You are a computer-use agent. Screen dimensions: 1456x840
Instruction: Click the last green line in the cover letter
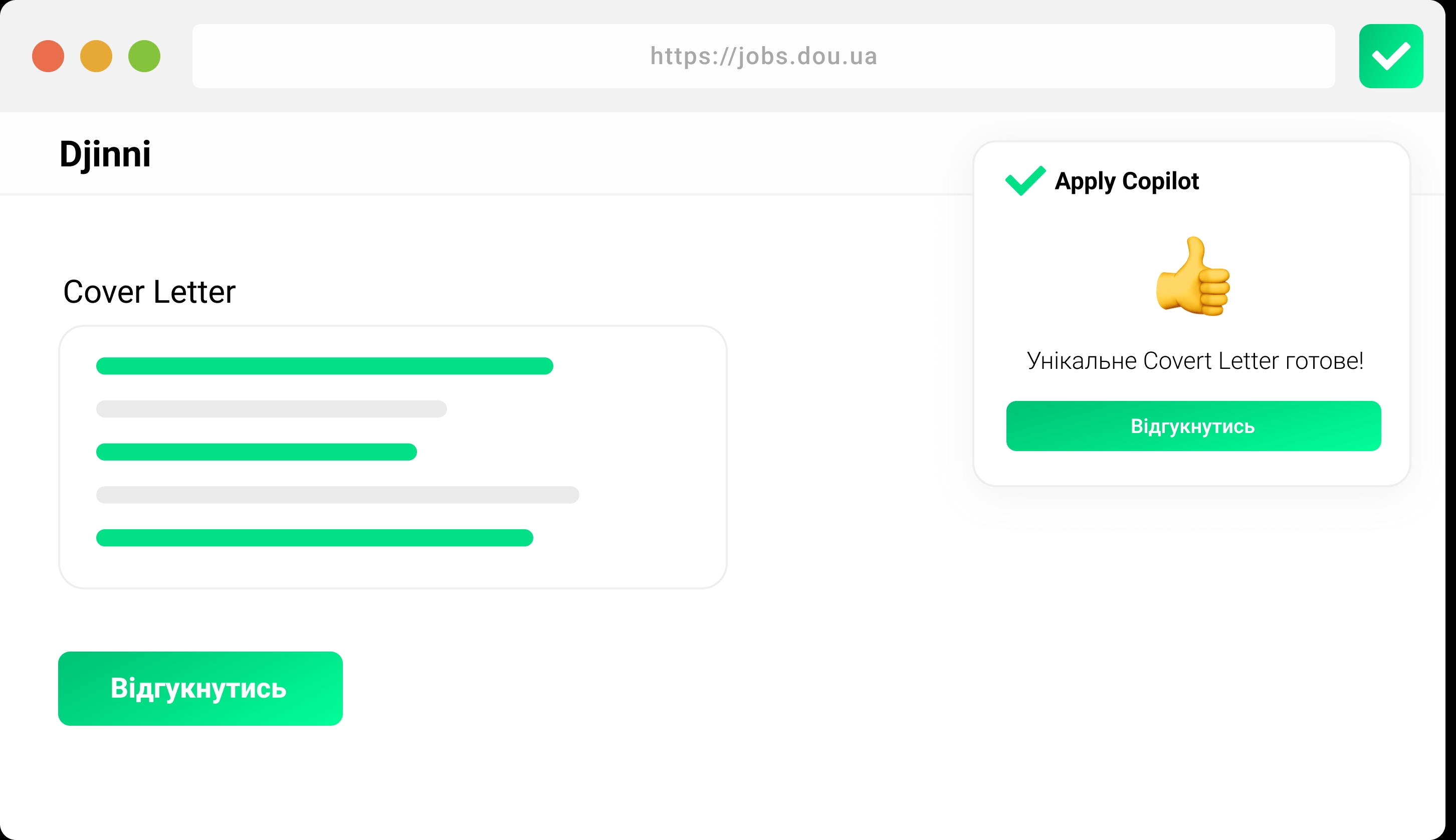[314, 538]
